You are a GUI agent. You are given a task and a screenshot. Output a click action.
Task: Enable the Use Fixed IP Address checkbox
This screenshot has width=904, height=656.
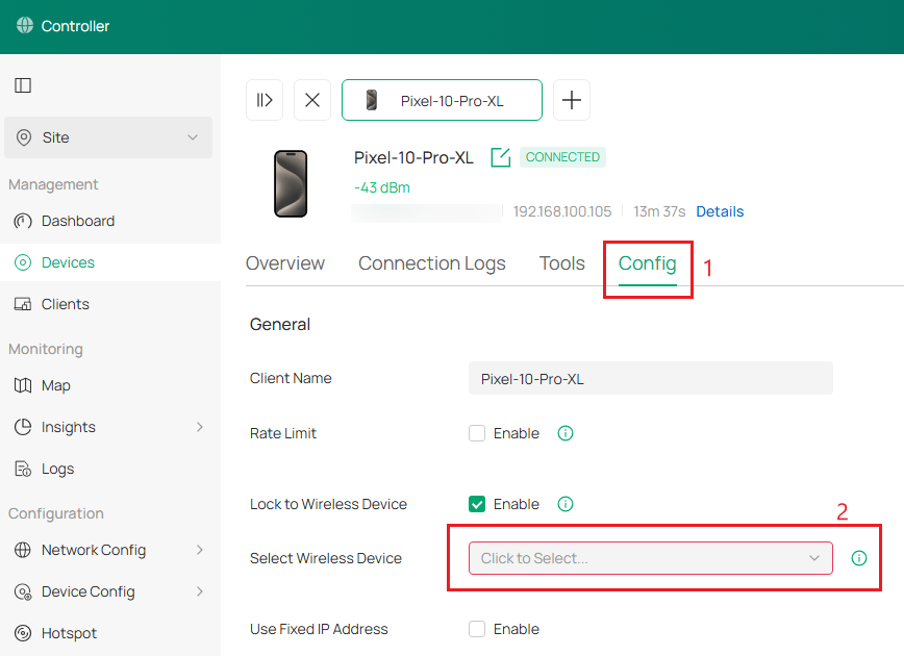[477, 629]
